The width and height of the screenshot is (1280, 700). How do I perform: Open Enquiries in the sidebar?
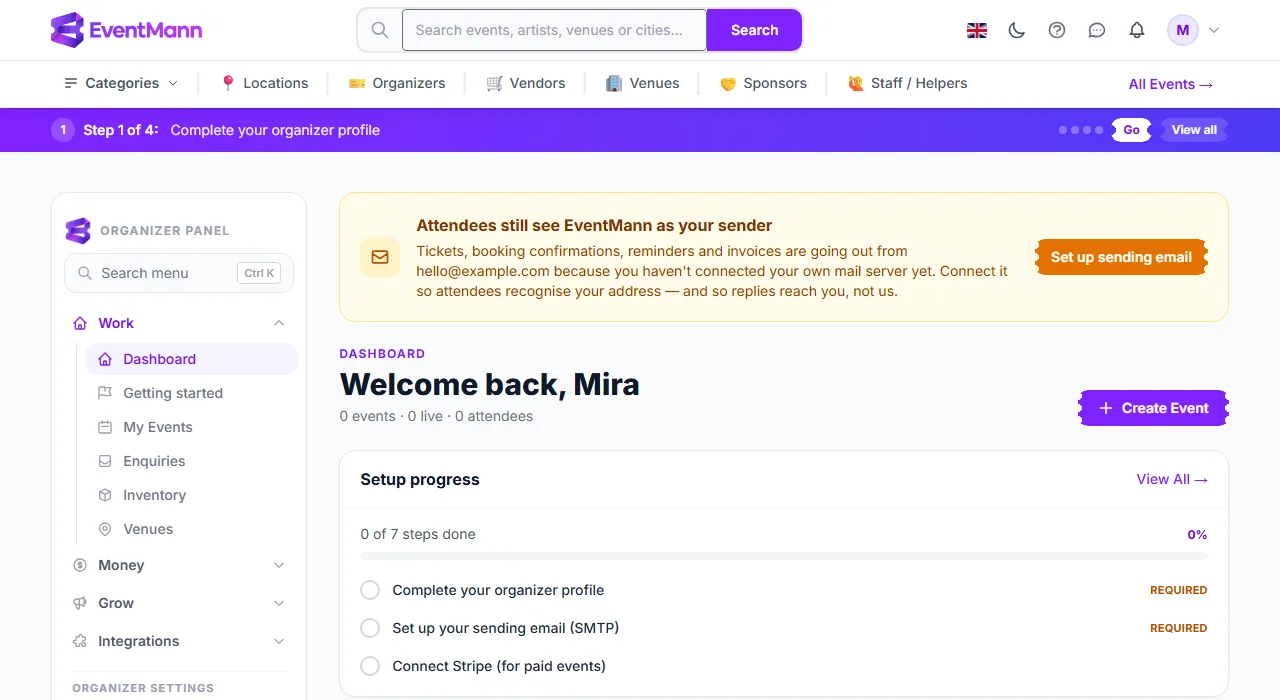[191, 461]
